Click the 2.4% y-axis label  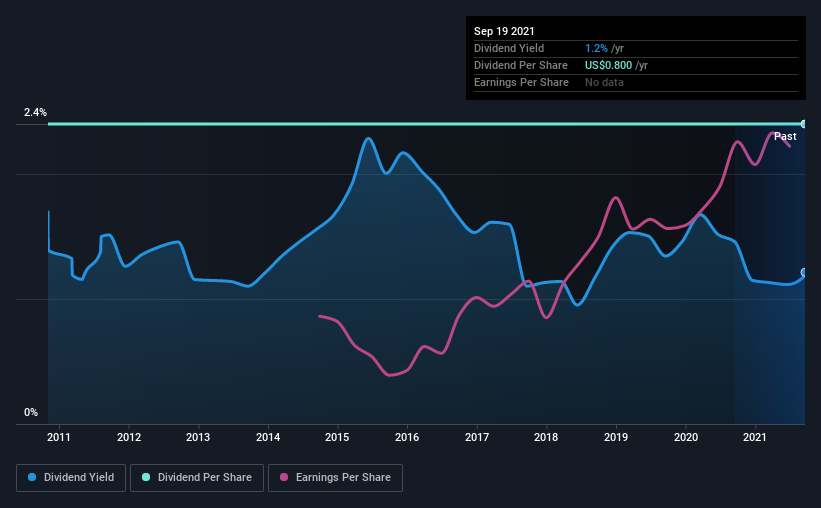click(x=35, y=113)
